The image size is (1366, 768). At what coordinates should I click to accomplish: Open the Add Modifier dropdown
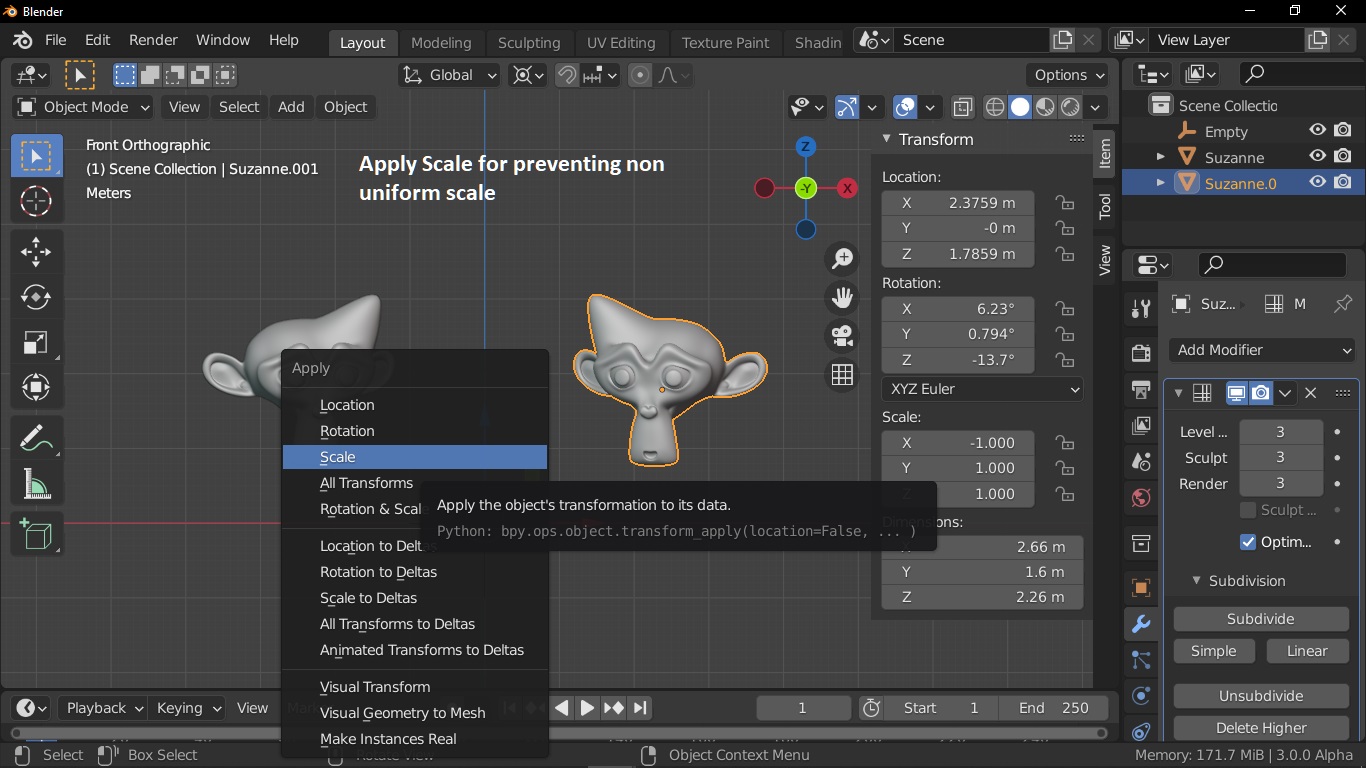click(1264, 350)
